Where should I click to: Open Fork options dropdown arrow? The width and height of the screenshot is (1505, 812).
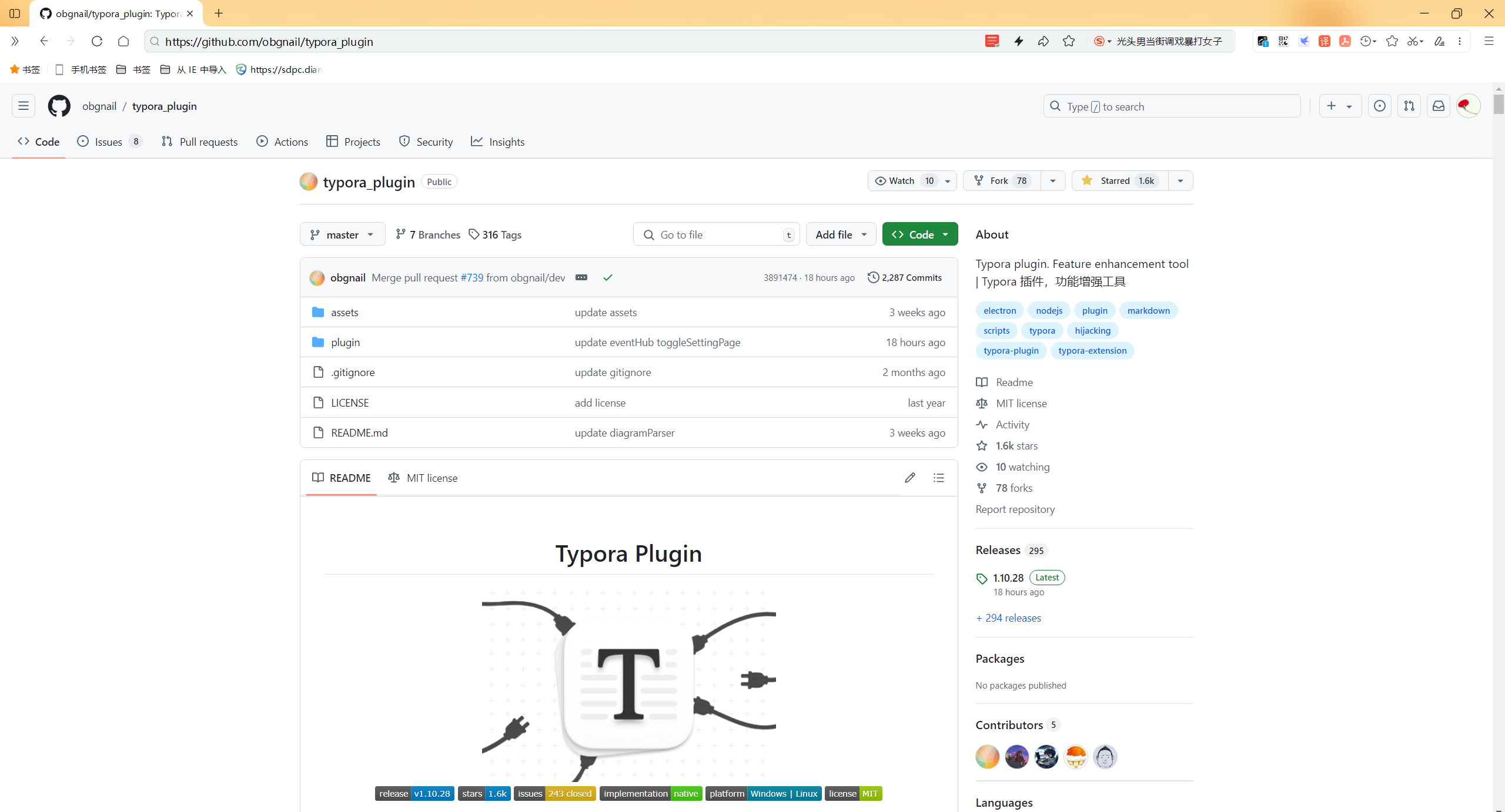[x=1053, y=181]
